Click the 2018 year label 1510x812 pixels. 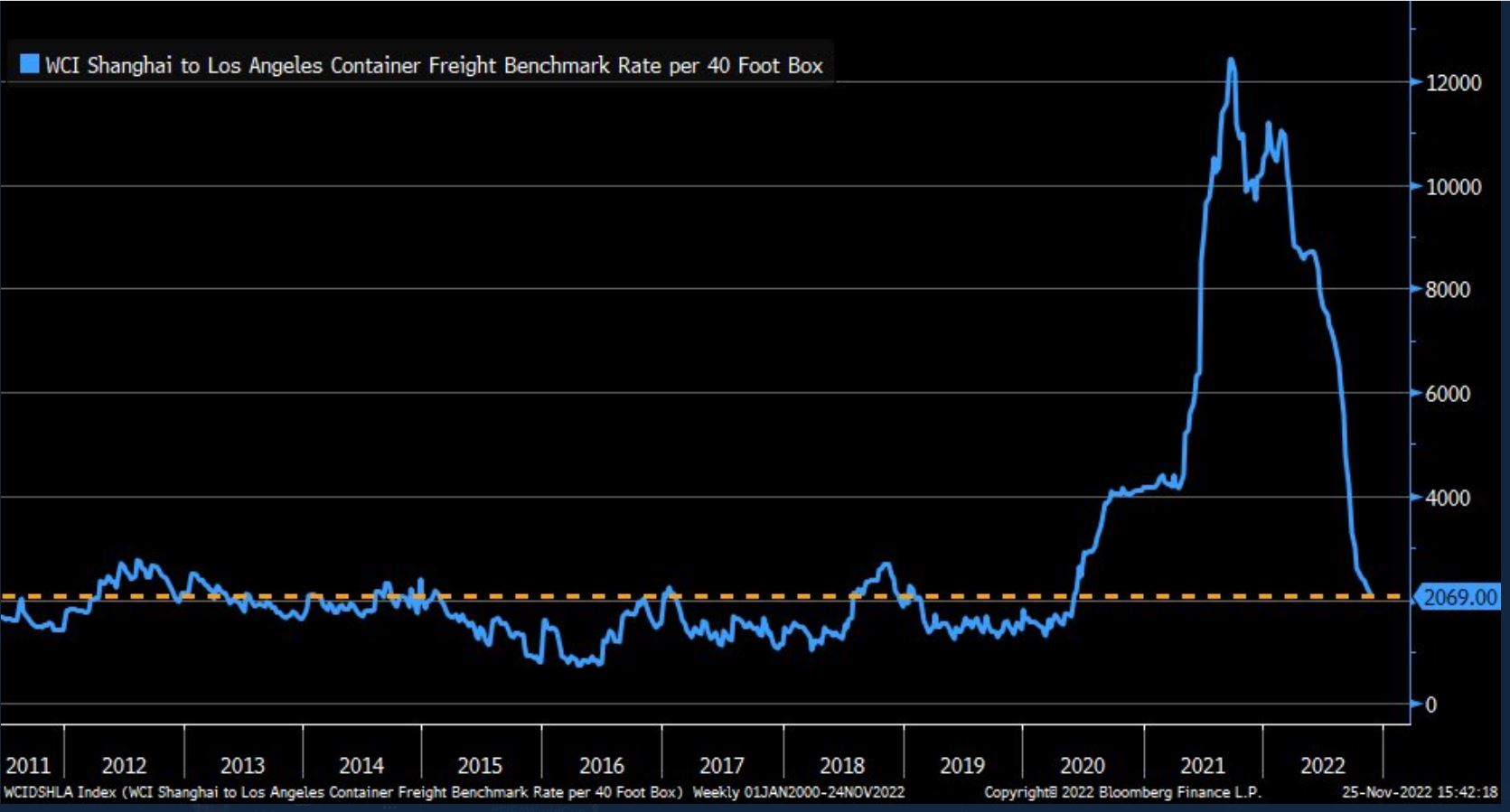841,766
